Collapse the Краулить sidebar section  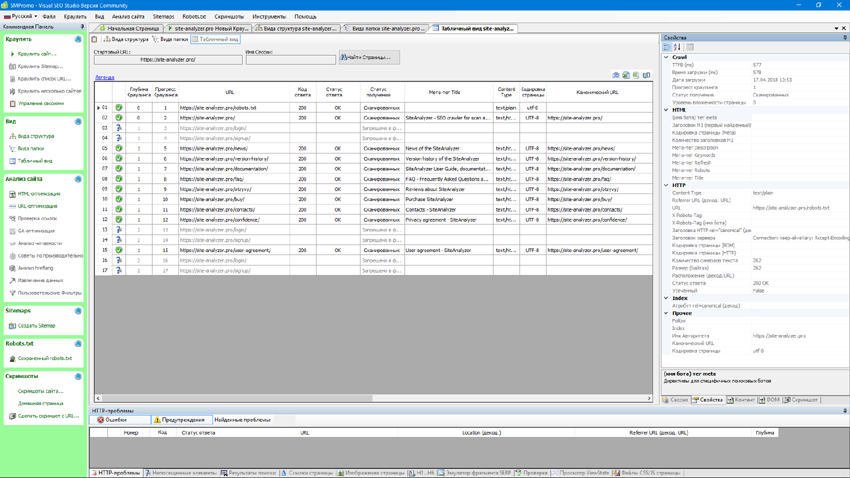pyautogui.click(x=78, y=40)
